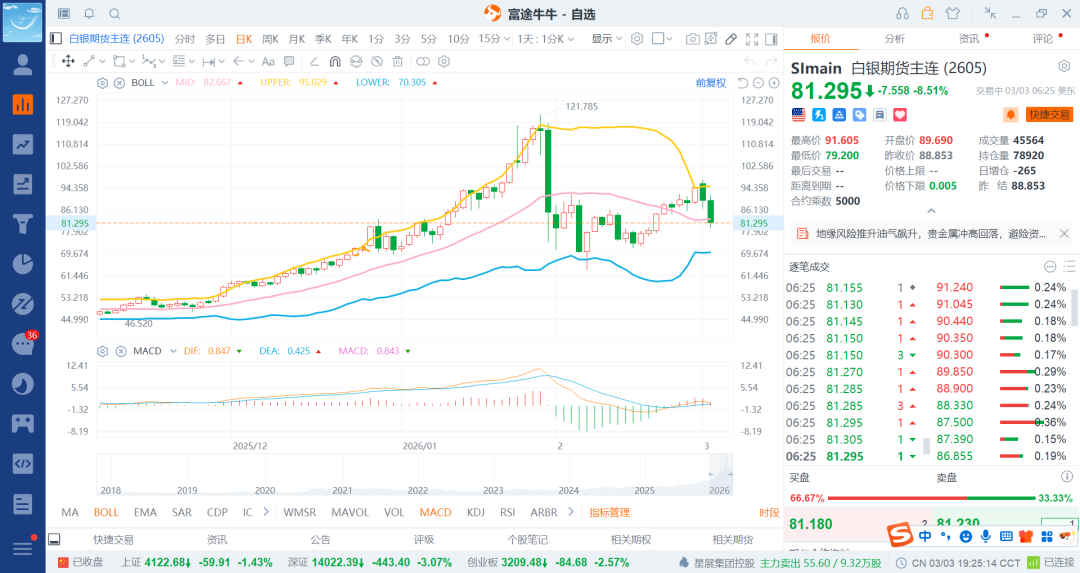Viewport: 1080px width, 573px height.
Task: Open the 显示 display dropdown
Action: click(x=606, y=39)
